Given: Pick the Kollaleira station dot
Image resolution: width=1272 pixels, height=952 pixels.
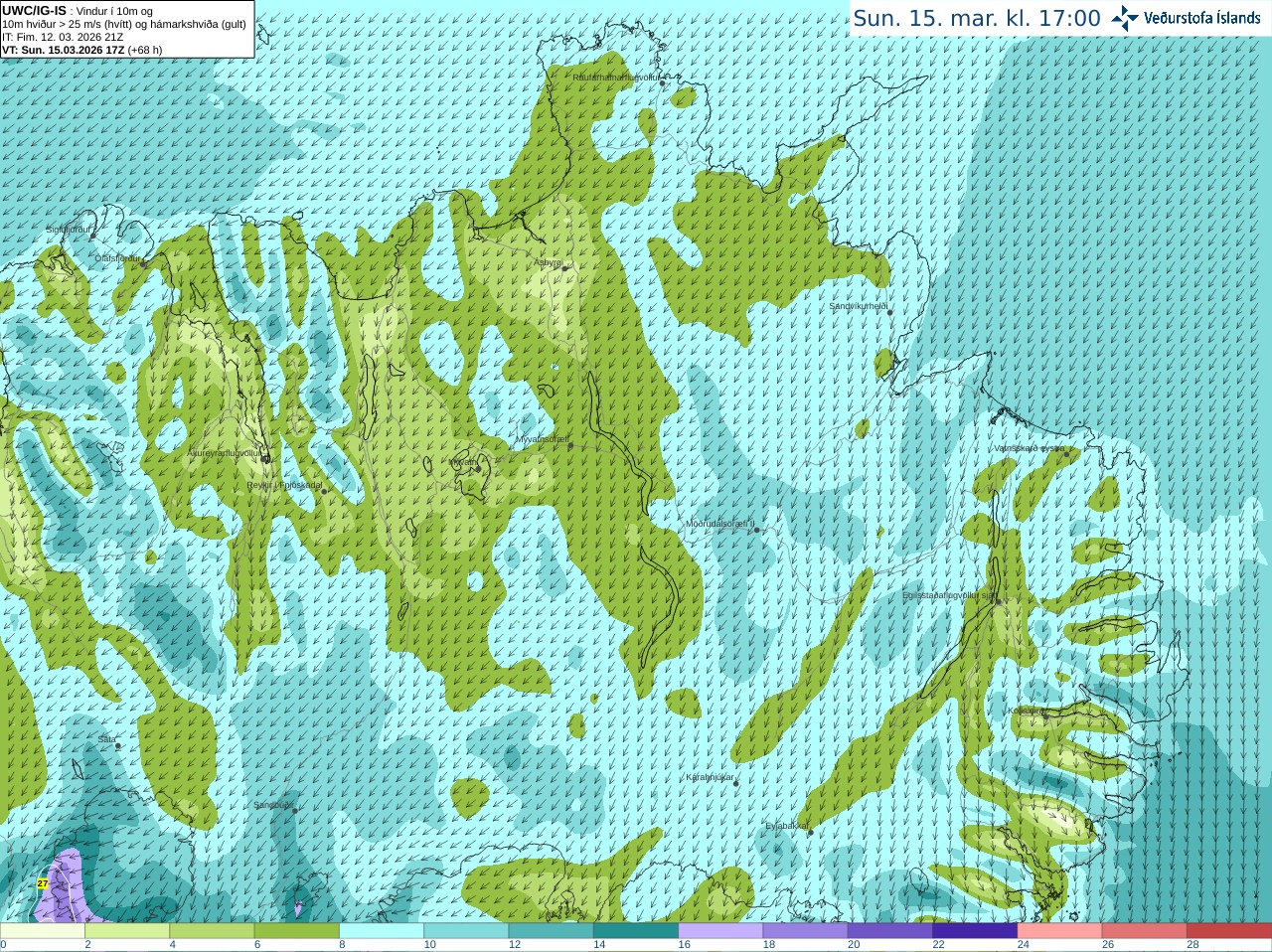Looking at the screenshot, I should click(x=1044, y=715).
